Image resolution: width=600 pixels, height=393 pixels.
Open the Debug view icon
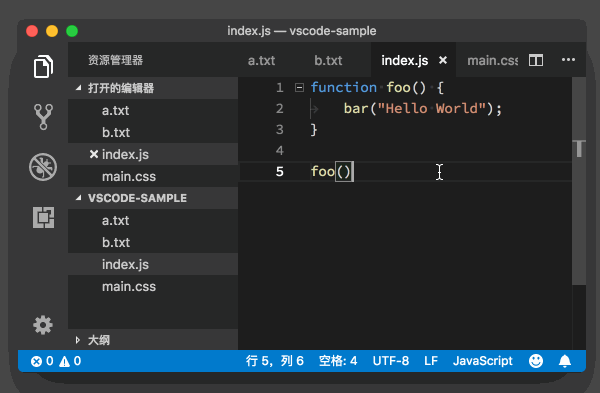[43, 167]
